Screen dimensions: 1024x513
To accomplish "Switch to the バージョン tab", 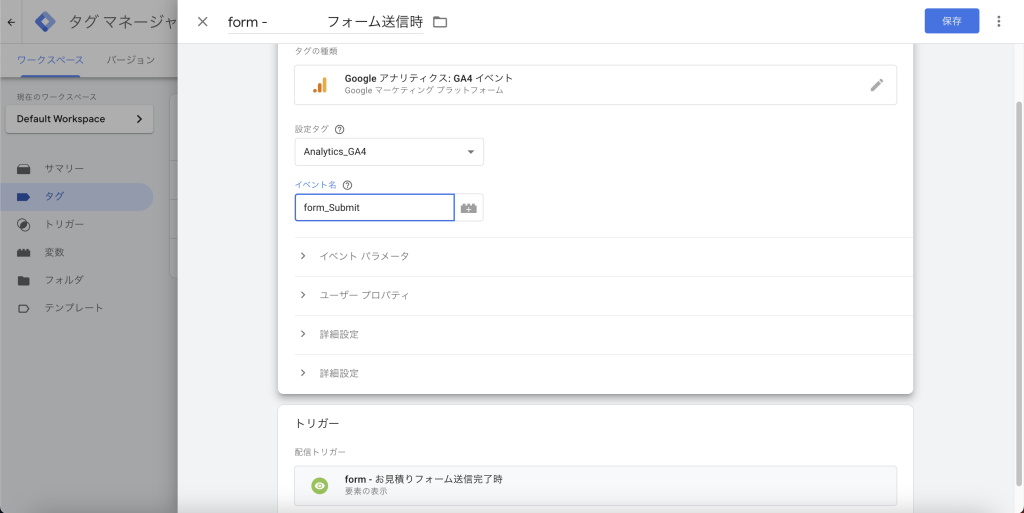I will [x=131, y=60].
